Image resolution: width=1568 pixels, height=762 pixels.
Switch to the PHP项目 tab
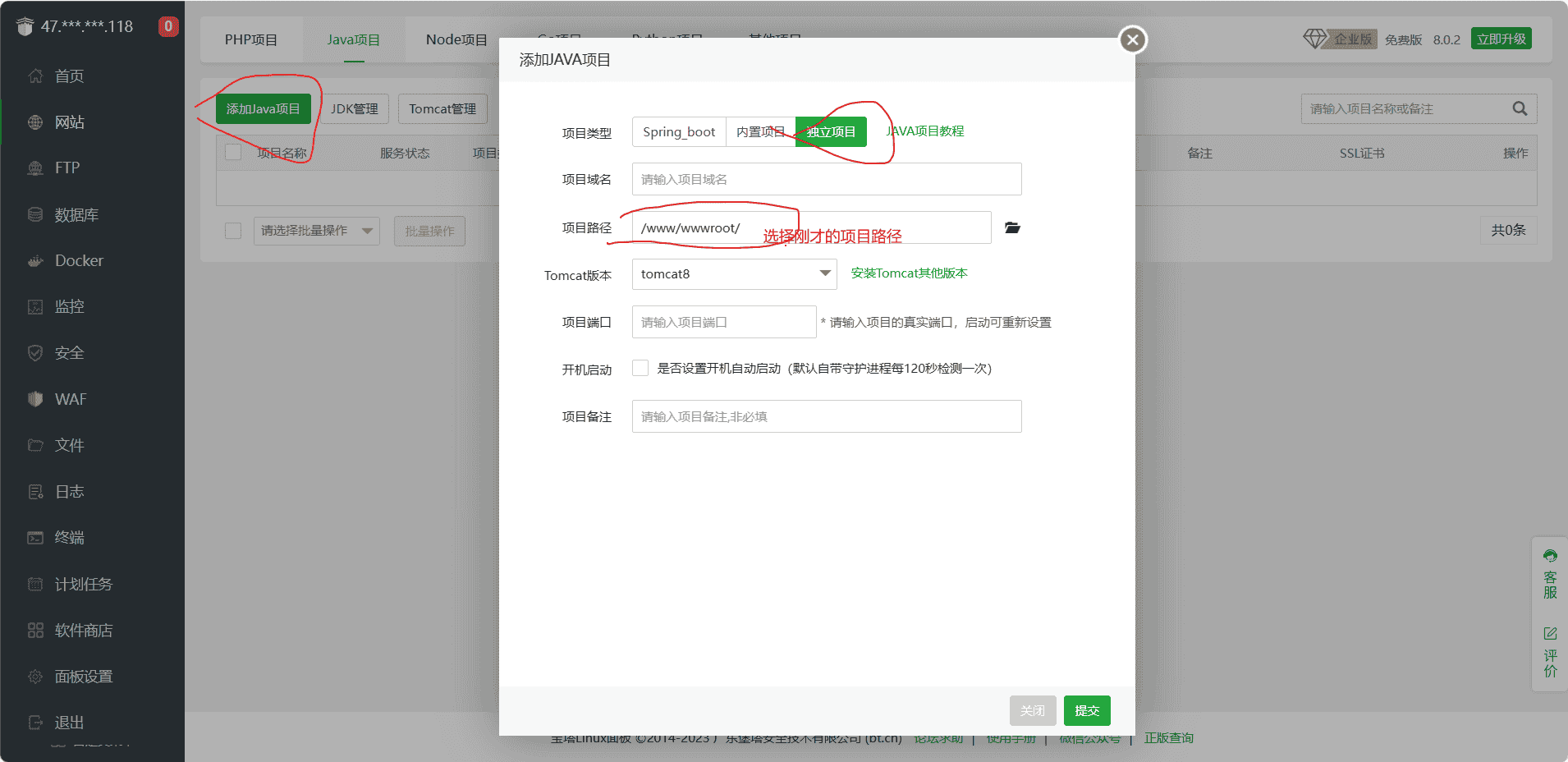coord(251,39)
